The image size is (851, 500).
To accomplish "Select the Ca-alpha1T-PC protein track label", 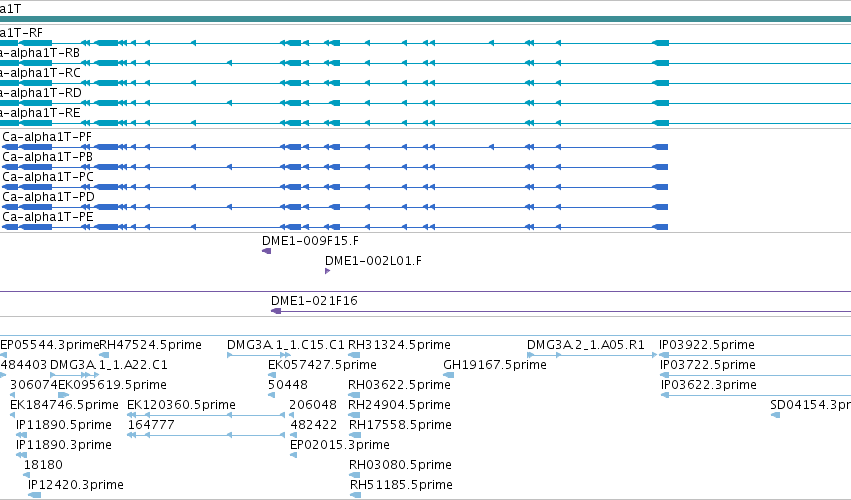I will tap(48, 177).
